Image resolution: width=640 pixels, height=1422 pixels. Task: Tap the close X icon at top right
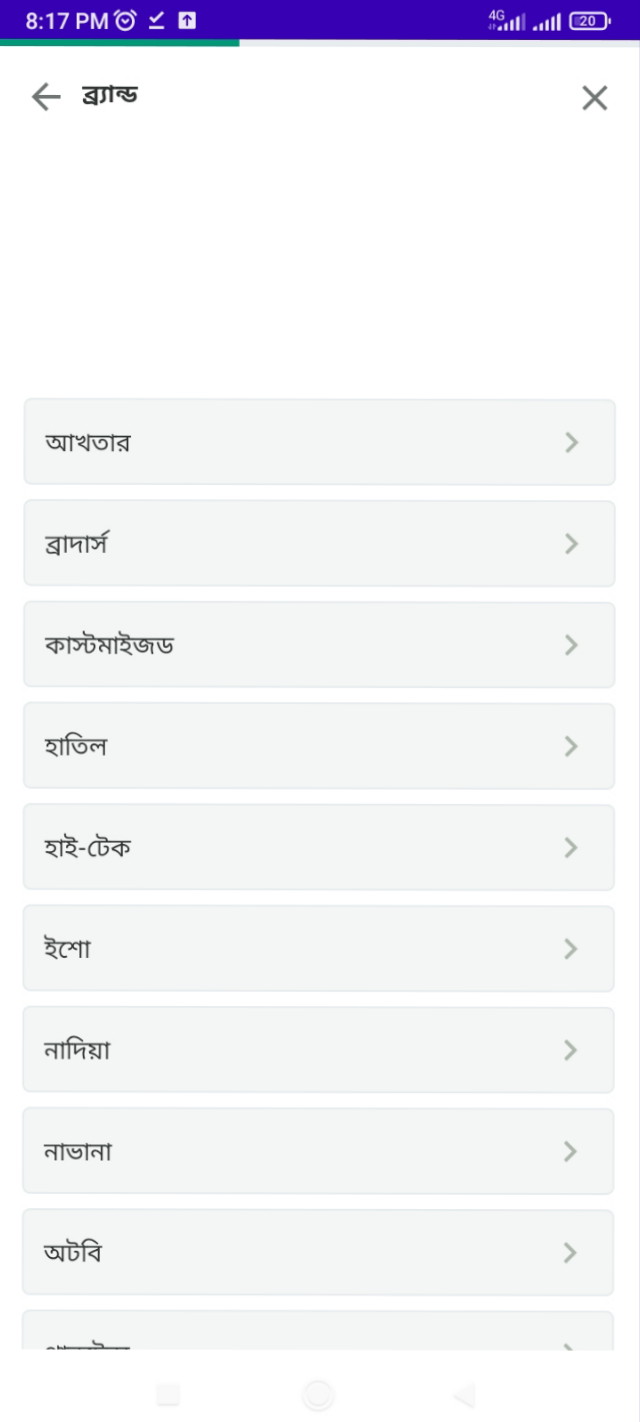pyautogui.click(x=594, y=97)
